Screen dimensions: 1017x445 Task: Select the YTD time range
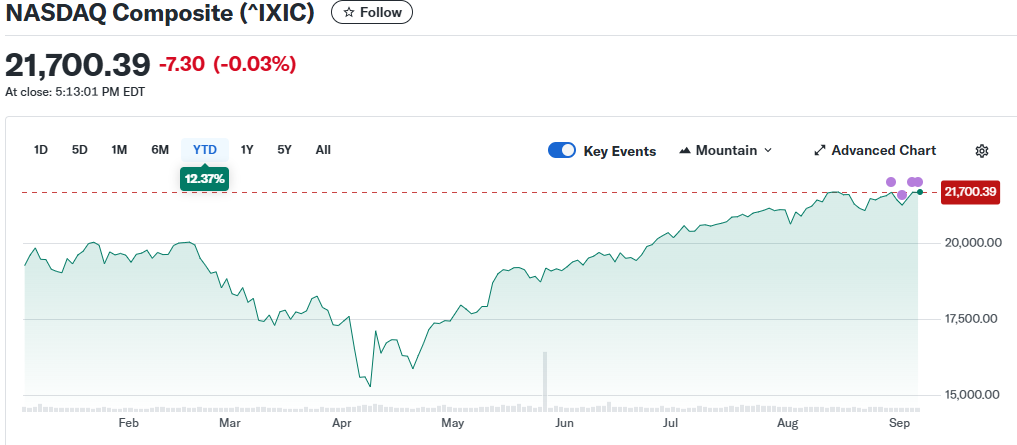click(x=205, y=150)
